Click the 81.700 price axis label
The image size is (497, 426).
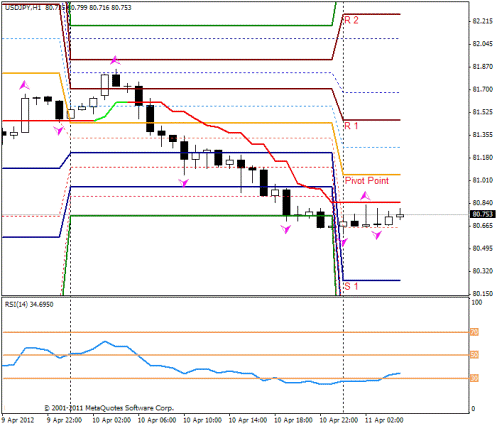pos(483,89)
